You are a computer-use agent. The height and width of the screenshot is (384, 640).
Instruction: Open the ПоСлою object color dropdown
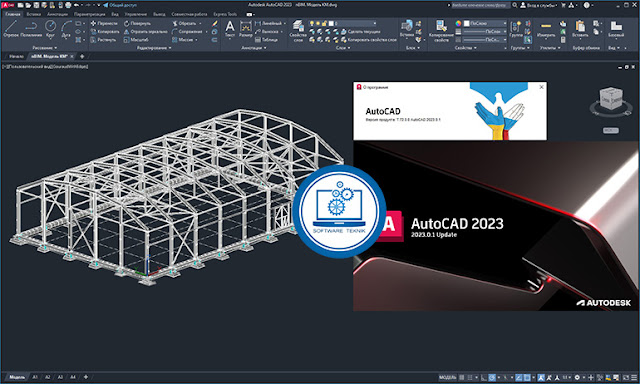(484, 23)
